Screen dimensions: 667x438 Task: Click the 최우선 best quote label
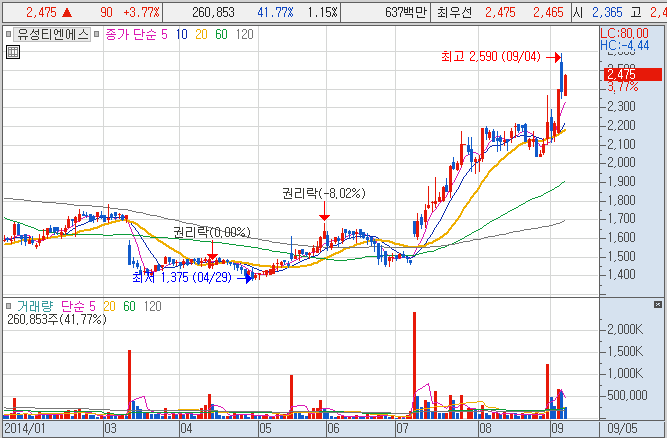coord(454,12)
